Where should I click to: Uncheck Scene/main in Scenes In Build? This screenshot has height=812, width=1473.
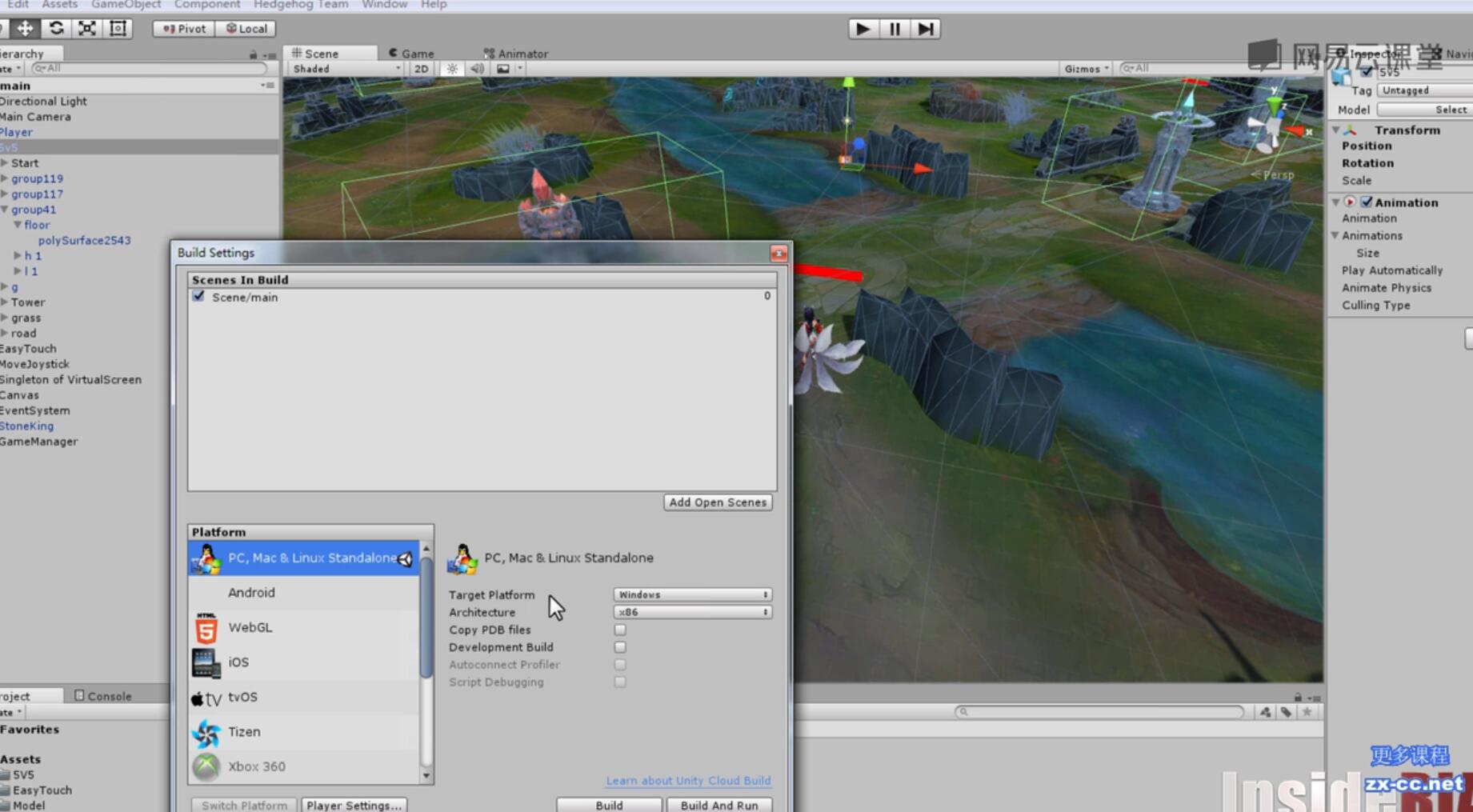198,296
